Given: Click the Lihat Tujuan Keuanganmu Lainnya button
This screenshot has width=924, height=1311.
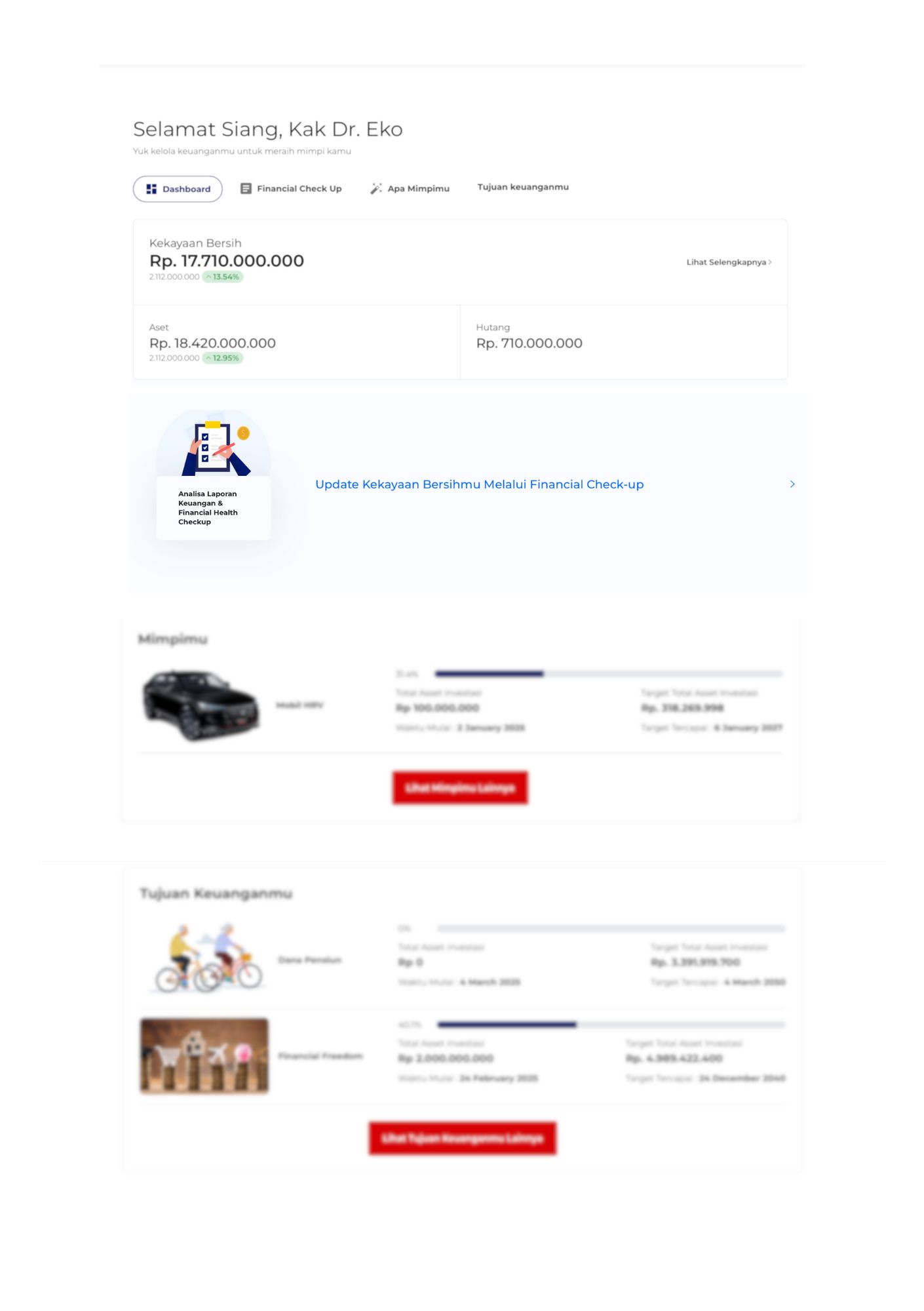Looking at the screenshot, I should (463, 1138).
